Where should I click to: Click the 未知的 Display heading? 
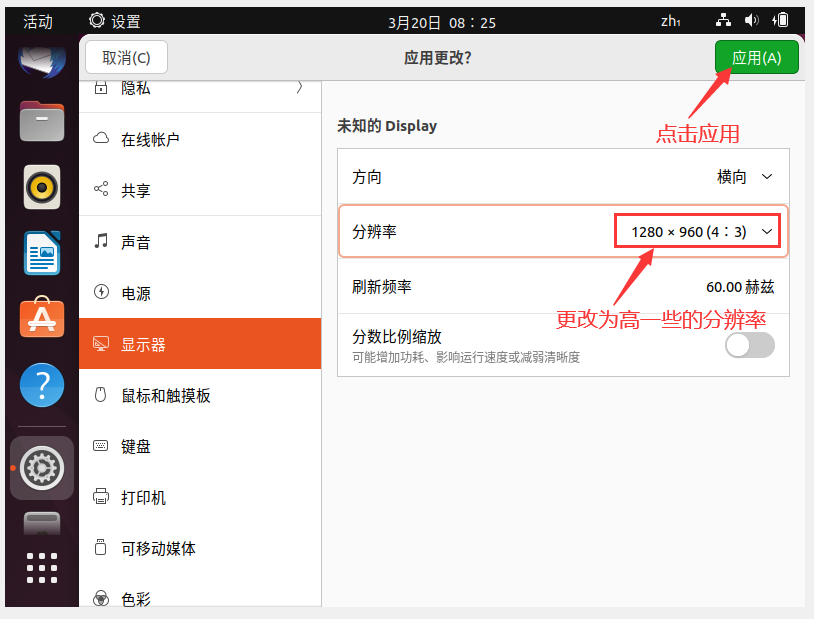pos(387,126)
